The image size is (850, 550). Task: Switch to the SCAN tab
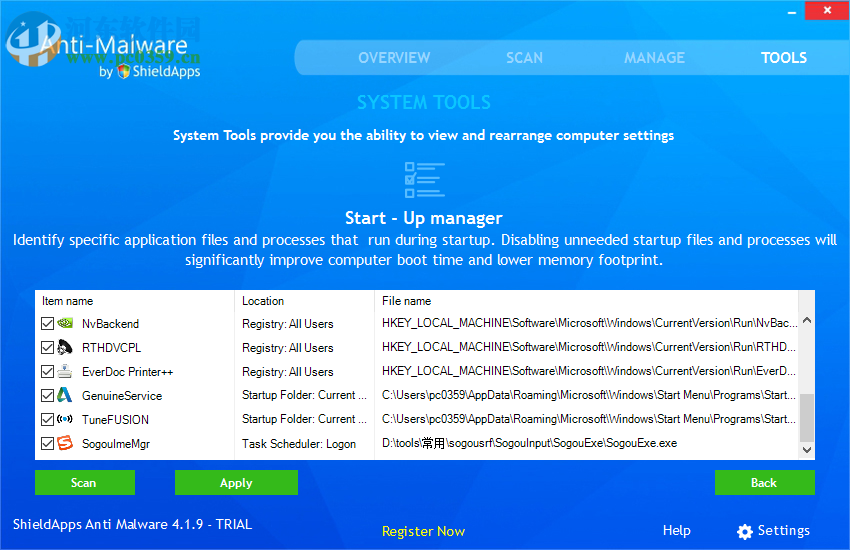pos(524,57)
